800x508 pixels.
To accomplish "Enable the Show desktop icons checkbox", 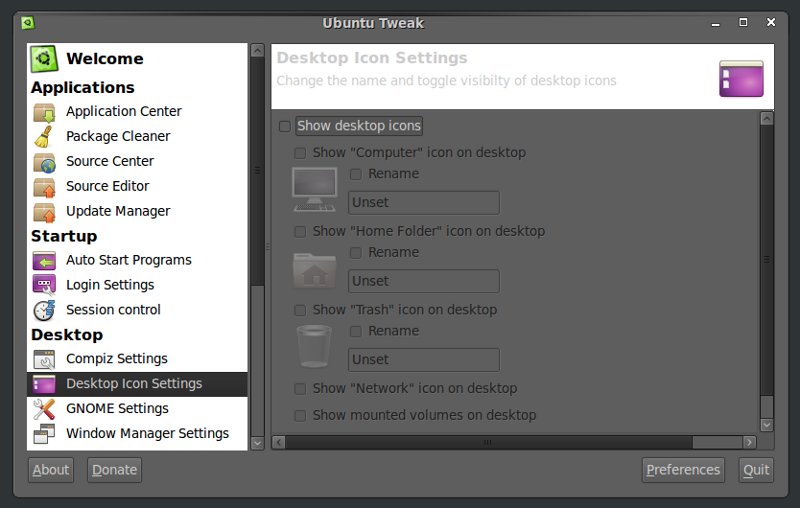I will pyautogui.click(x=285, y=126).
